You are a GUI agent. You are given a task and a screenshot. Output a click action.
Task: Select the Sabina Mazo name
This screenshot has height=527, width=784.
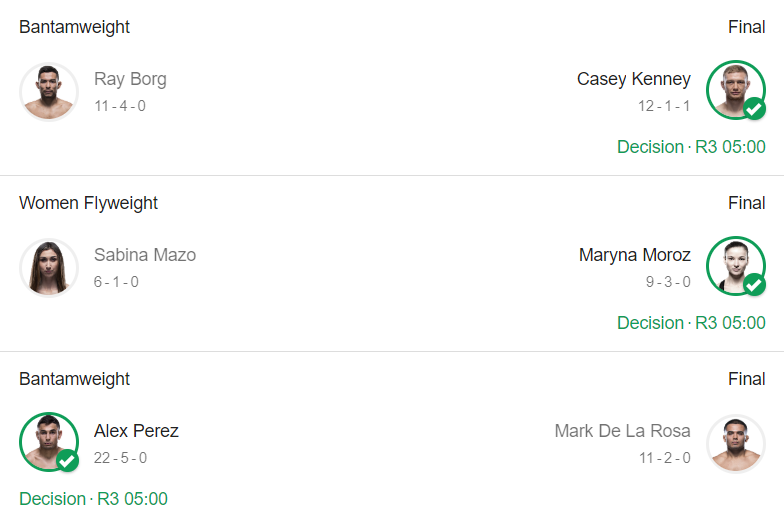(x=145, y=255)
